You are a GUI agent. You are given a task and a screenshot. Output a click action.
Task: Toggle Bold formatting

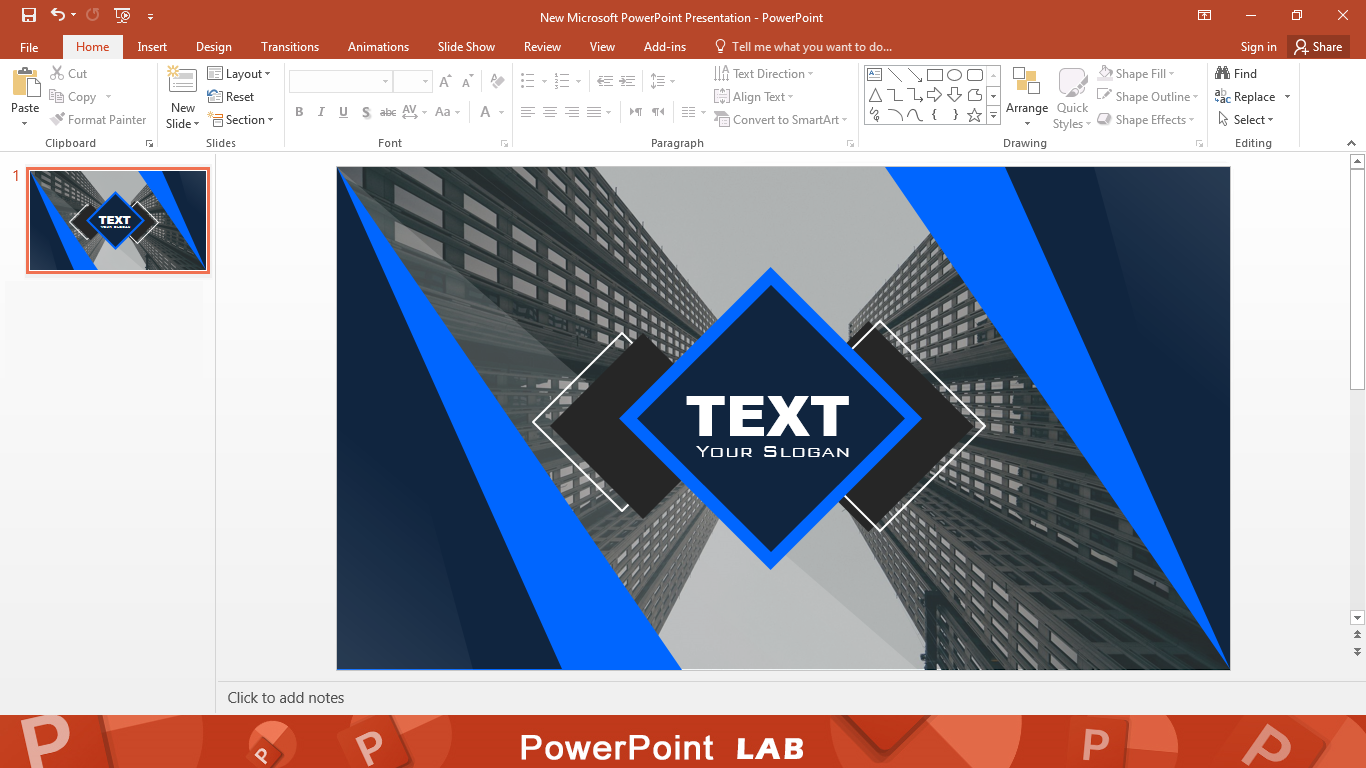299,112
